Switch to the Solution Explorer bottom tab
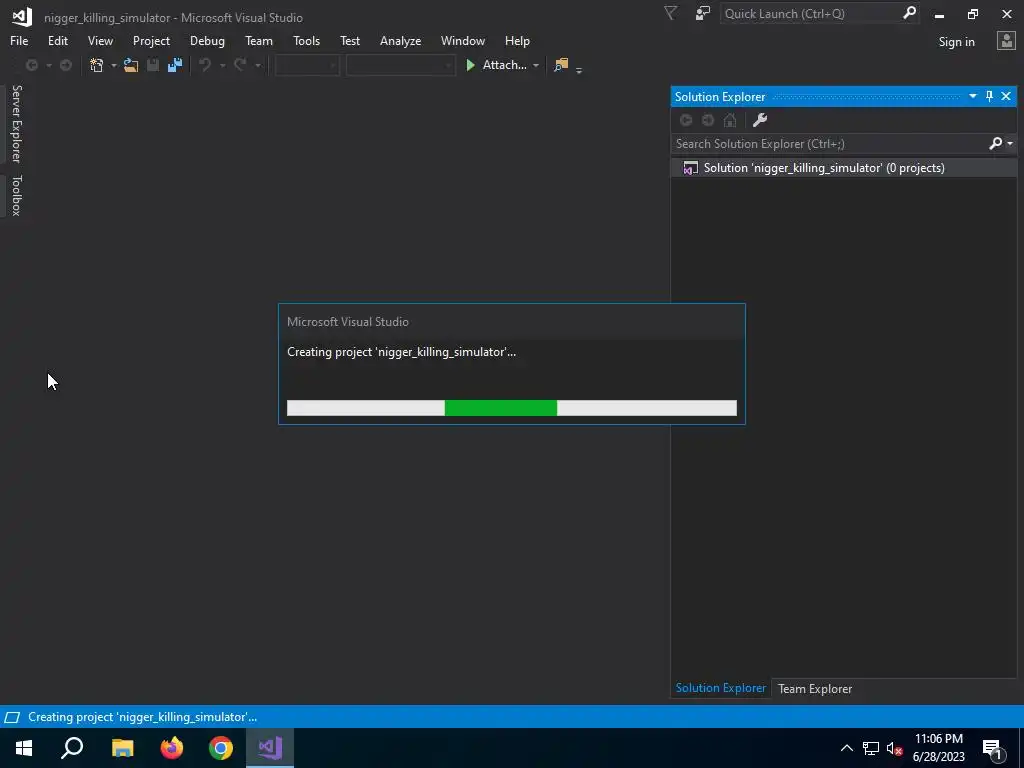Viewport: 1024px width, 768px height. 720,688
